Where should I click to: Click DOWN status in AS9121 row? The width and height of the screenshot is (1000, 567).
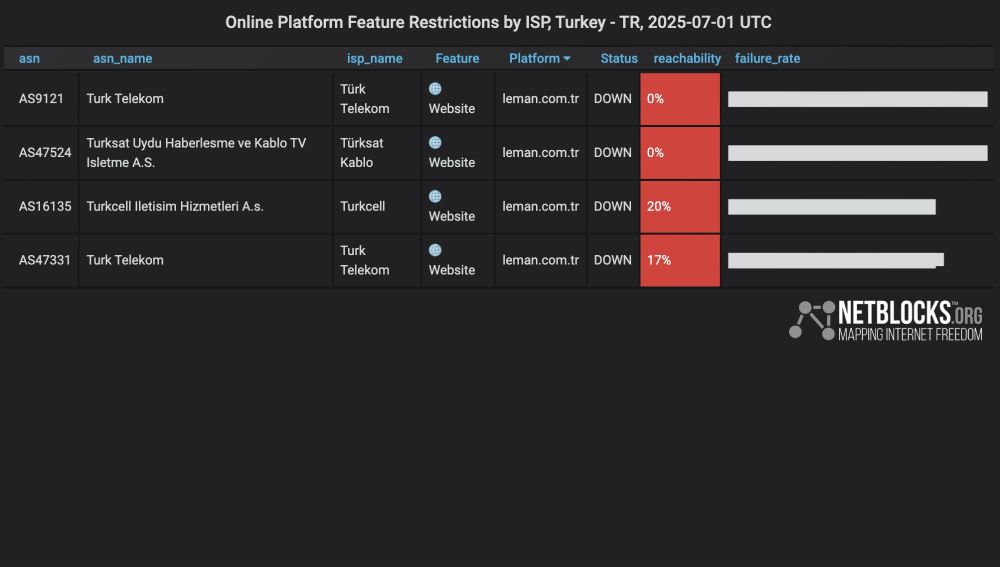point(613,99)
